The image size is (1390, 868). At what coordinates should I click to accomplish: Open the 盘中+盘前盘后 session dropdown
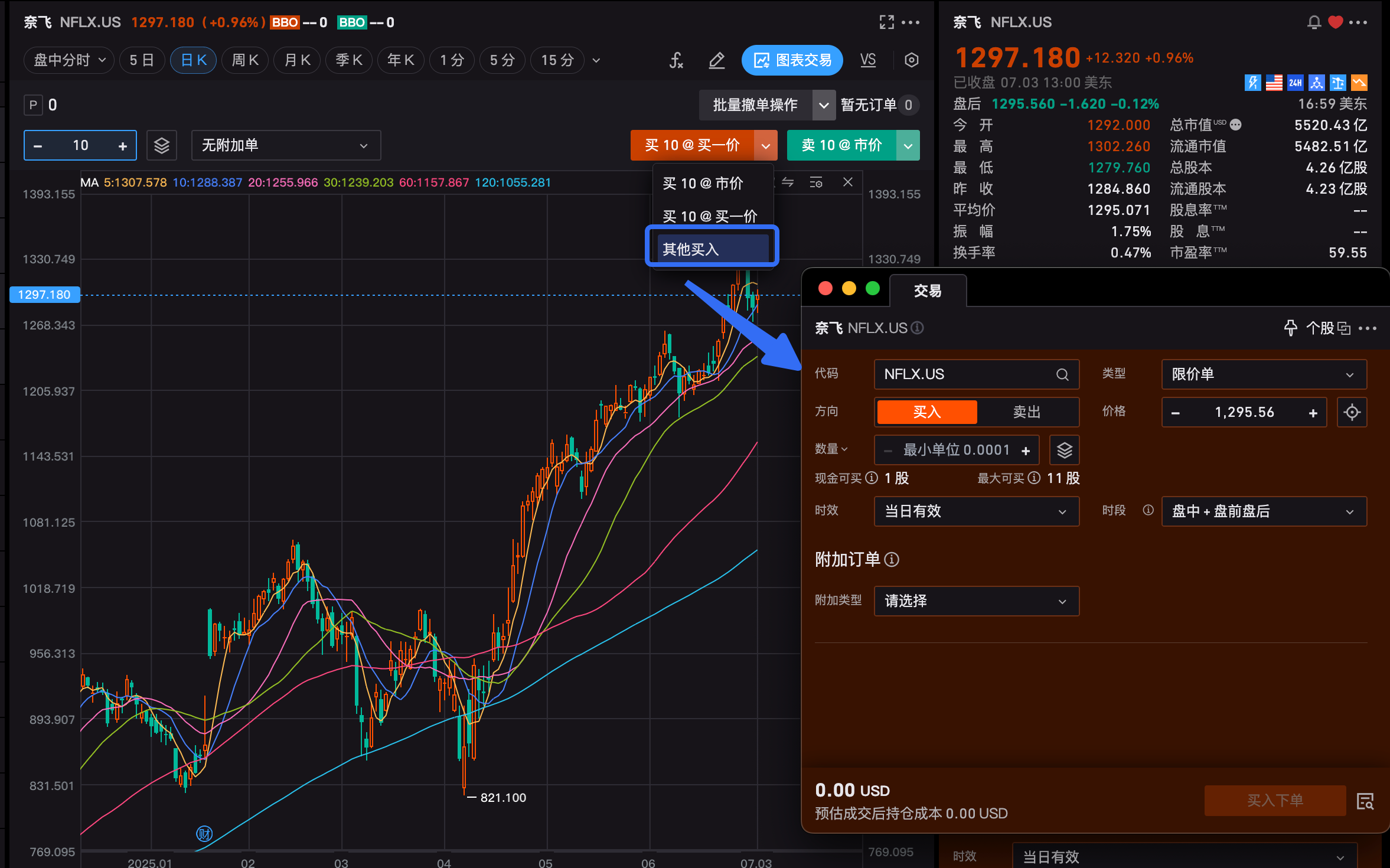pyautogui.click(x=1264, y=511)
